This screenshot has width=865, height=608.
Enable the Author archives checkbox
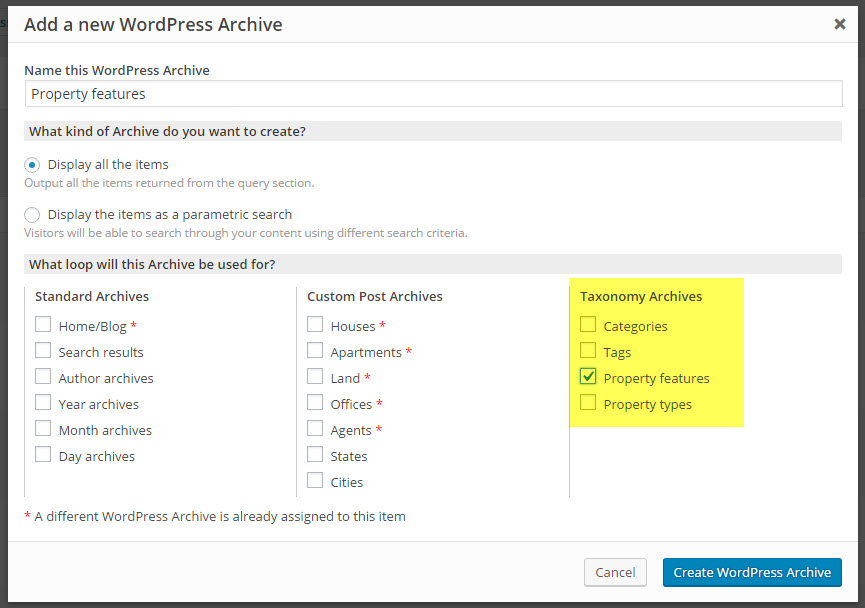[43, 376]
